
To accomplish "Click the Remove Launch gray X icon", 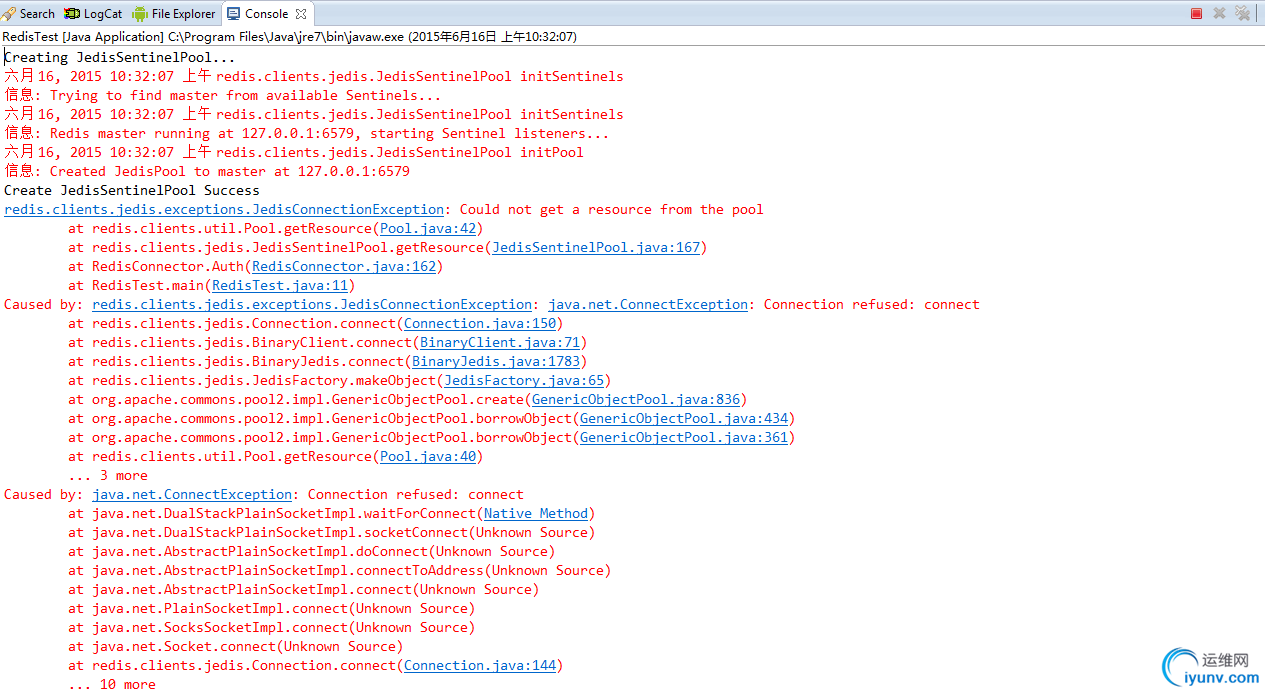I will [x=1219, y=13].
